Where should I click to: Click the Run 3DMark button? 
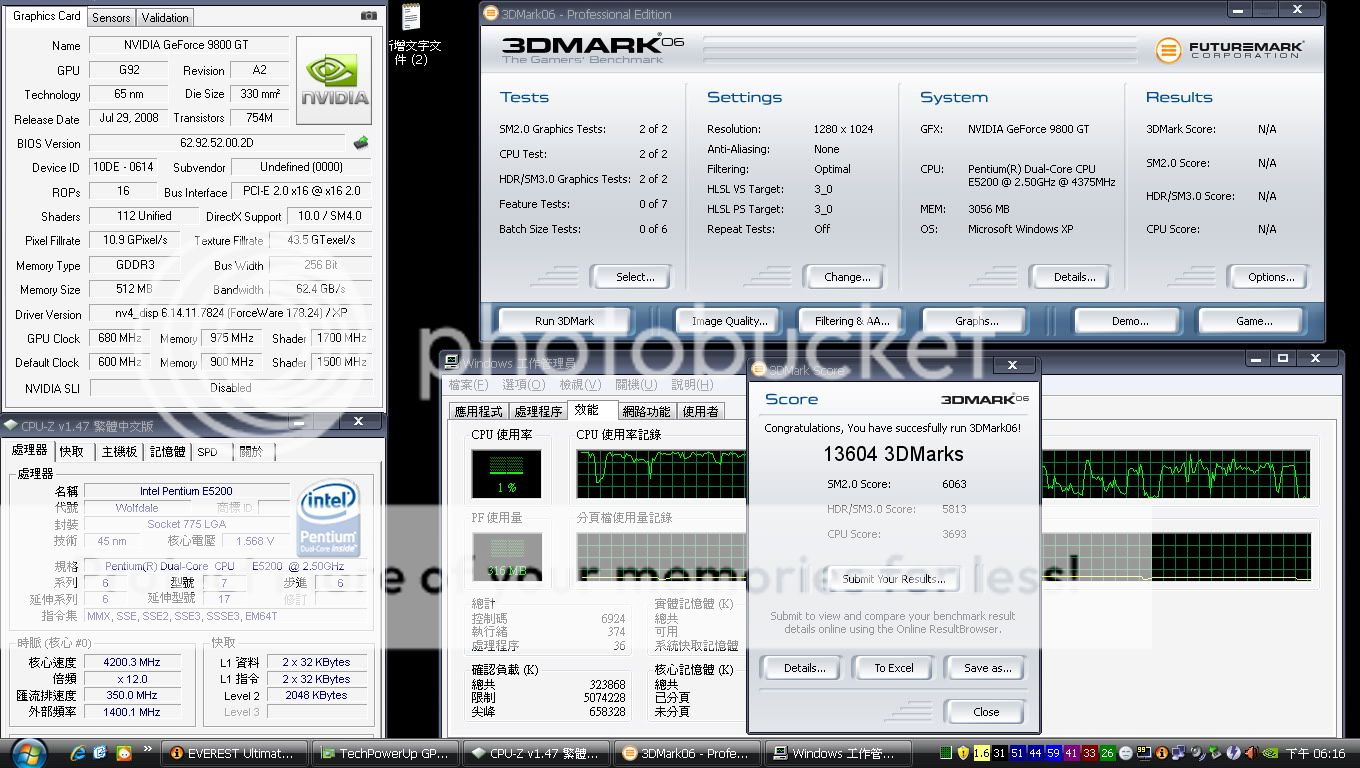tap(564, 321)
